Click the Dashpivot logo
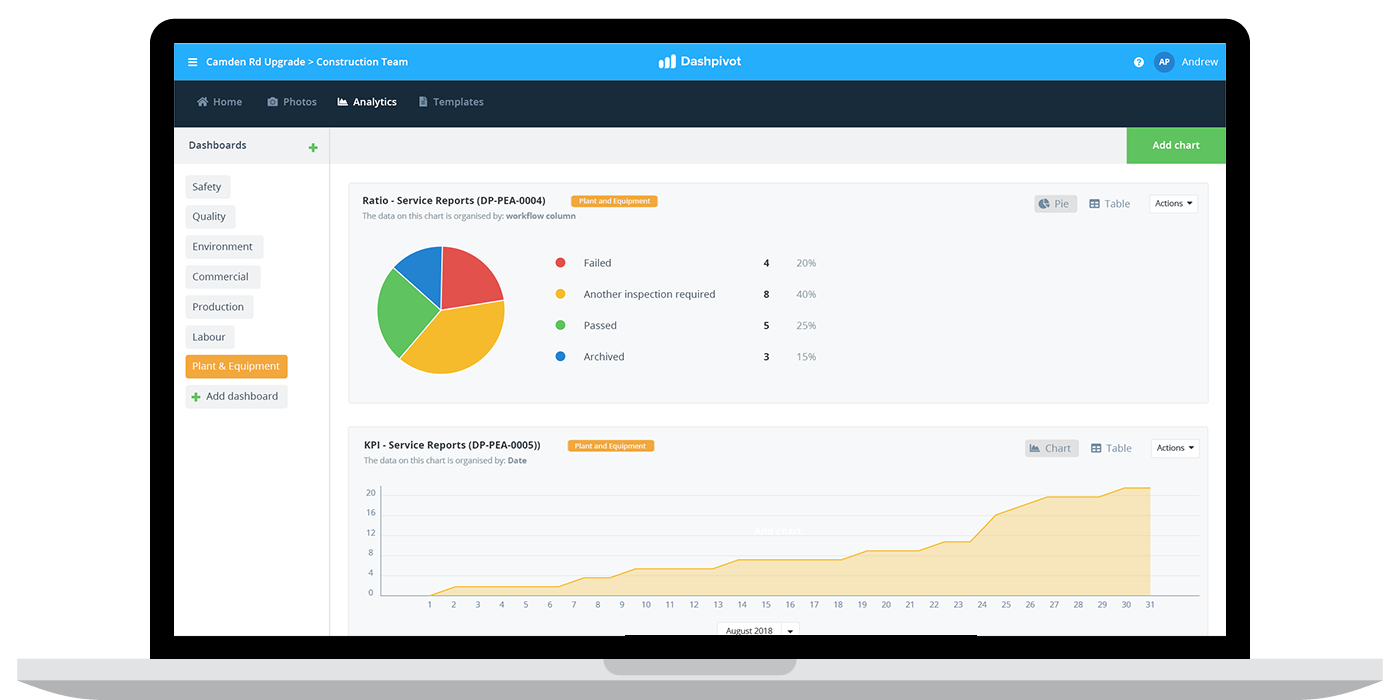 pyautogui.click(x=700, y=62)
